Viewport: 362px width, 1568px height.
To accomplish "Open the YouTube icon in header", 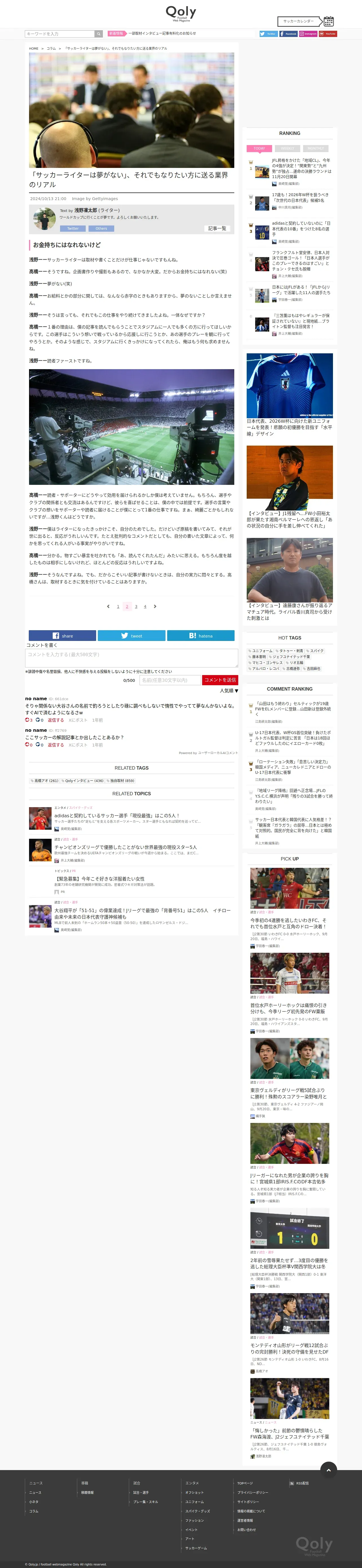I will click(x=328, y=34).
